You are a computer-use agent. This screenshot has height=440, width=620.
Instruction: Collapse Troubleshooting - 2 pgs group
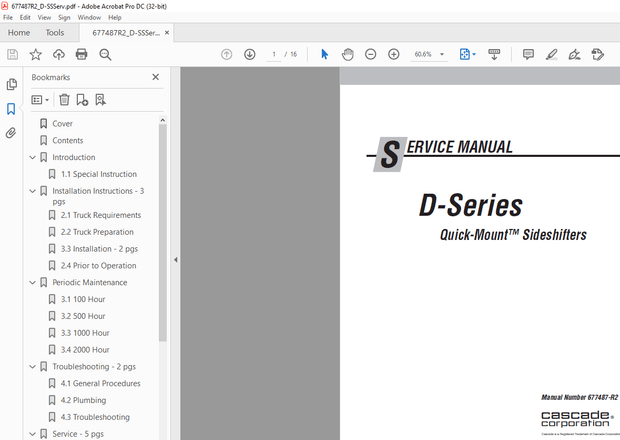(x=33, y=367)
